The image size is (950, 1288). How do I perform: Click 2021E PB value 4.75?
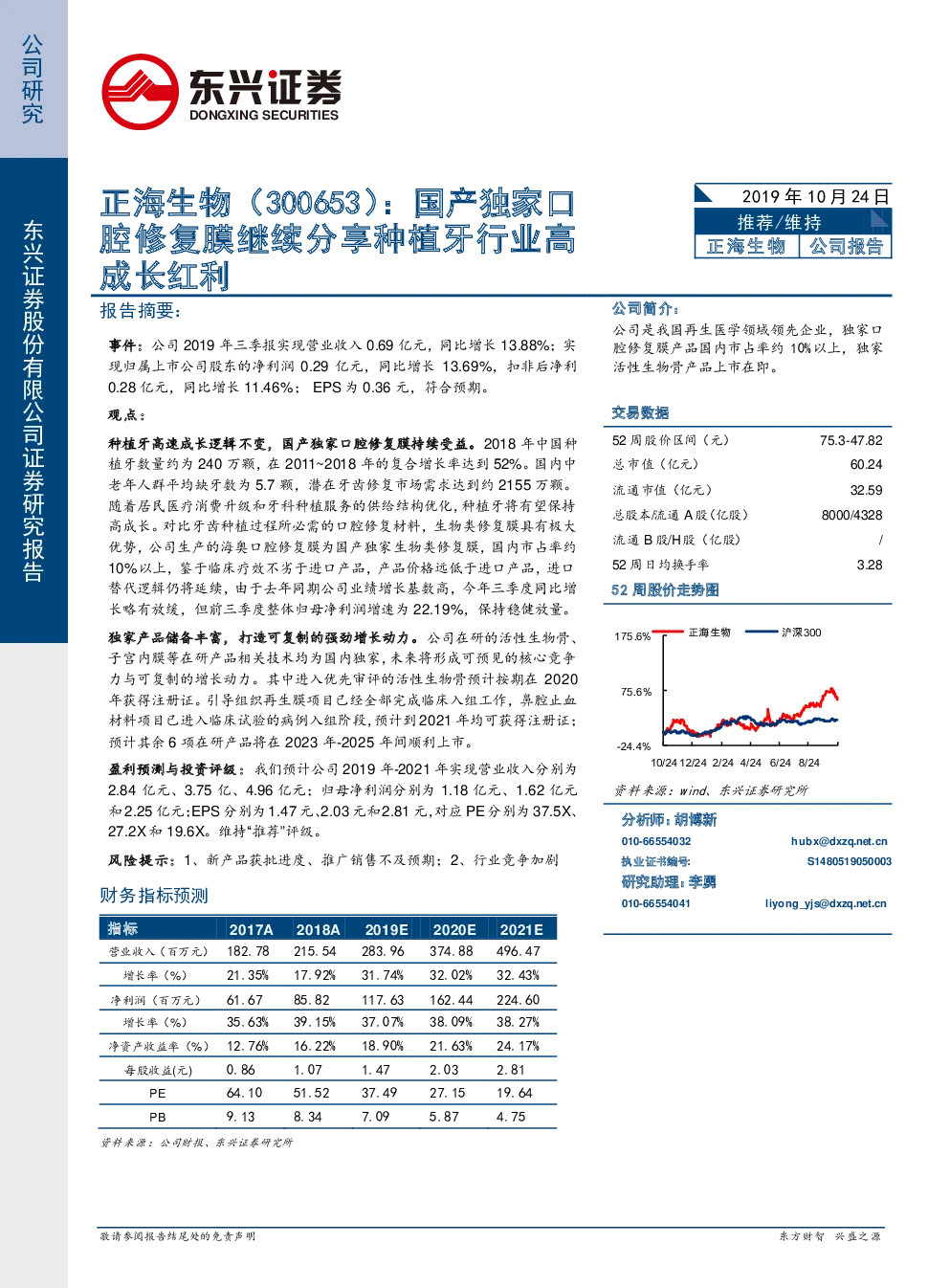511,1117
